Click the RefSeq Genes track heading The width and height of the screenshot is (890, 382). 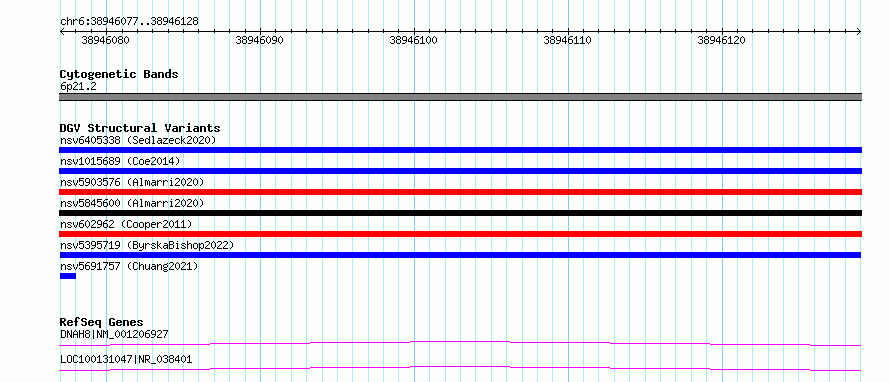pyautogui.click(x=101, y=322)
